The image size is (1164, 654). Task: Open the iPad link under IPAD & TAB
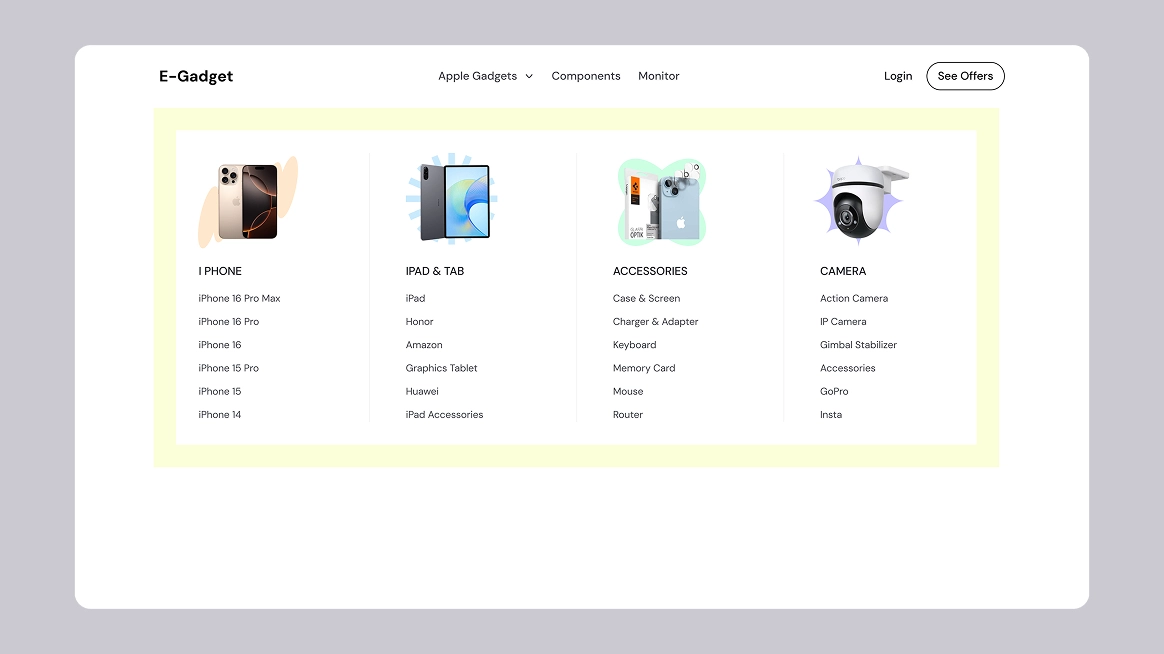415,298
